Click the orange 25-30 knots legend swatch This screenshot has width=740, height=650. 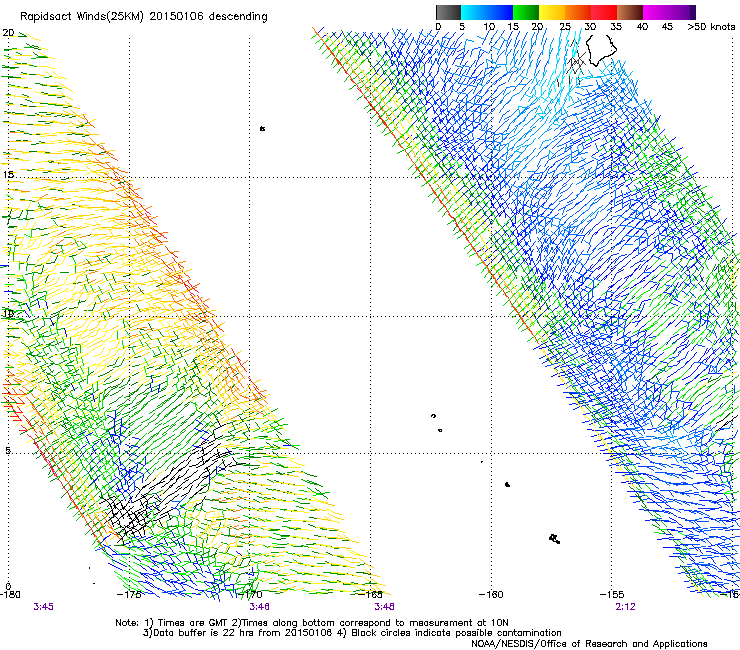coord(578,12)
